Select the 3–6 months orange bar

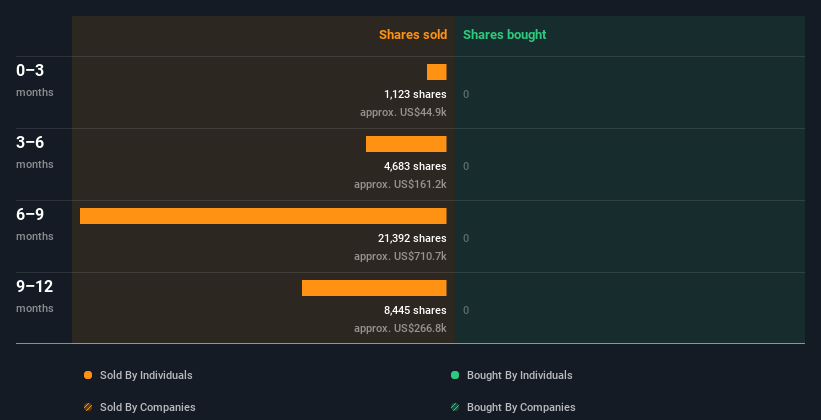(406, 144)
